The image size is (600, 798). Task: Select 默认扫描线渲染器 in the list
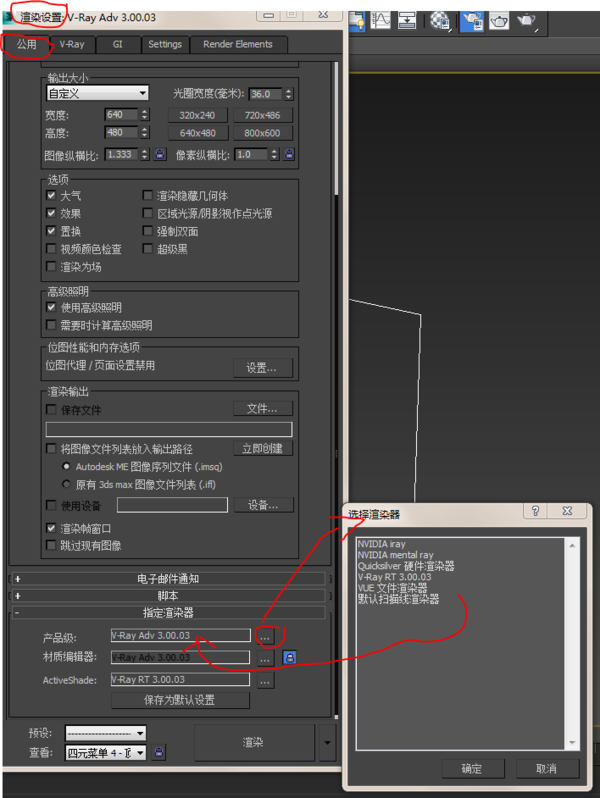(x=398, y=599)
